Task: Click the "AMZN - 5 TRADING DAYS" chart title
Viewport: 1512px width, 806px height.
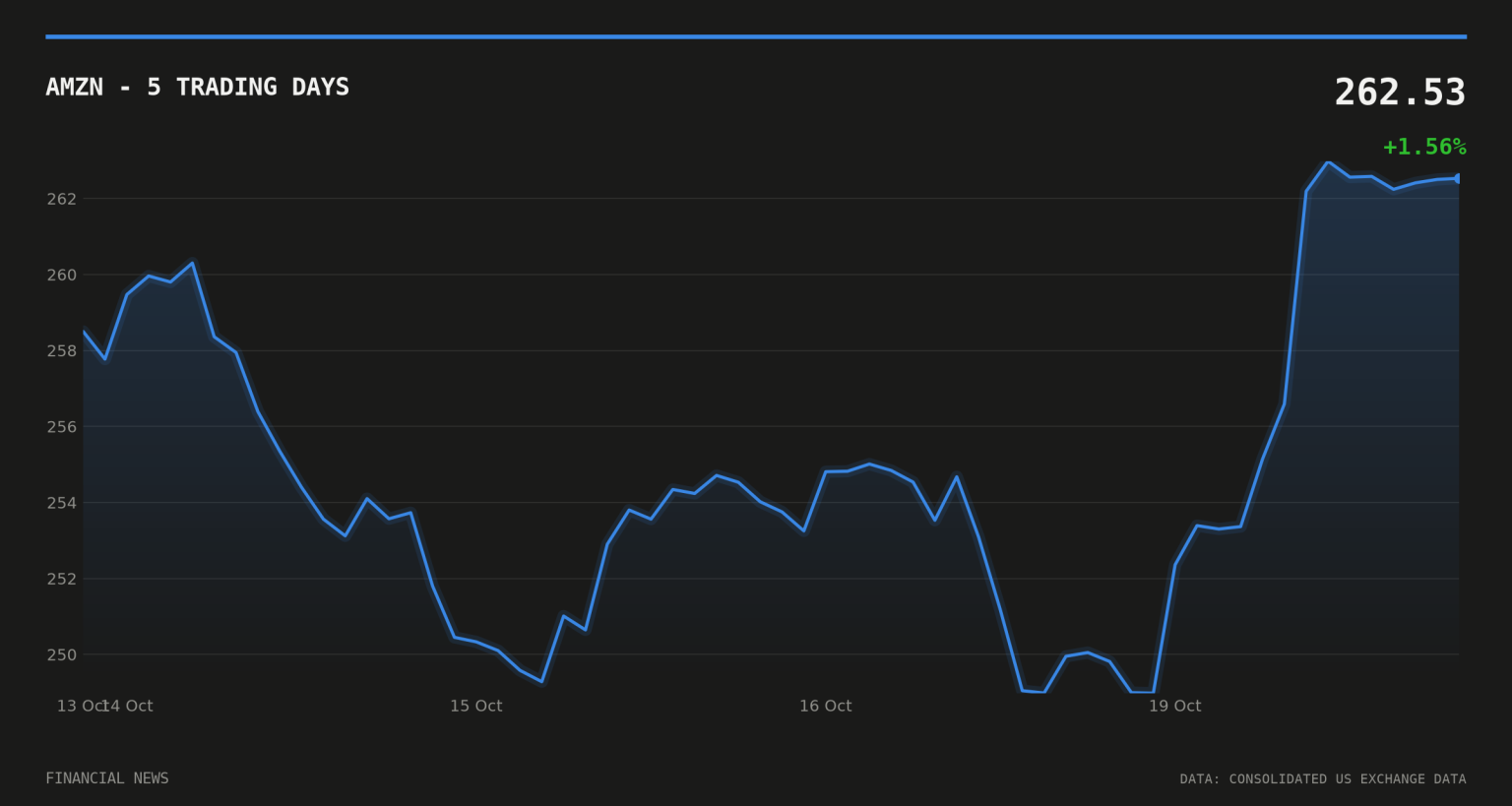Action: coord(197,87)
